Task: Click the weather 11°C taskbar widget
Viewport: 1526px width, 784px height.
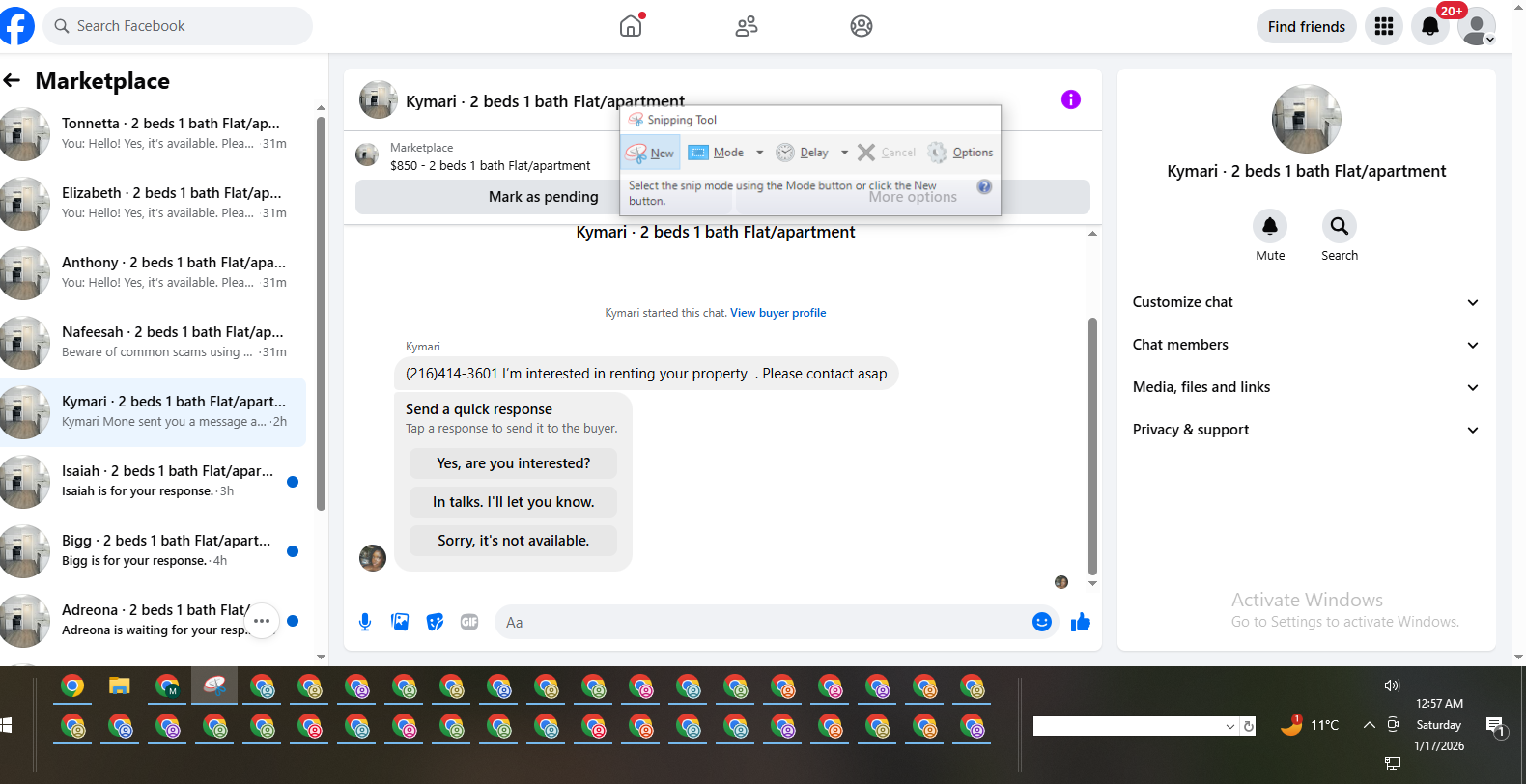Action: [1310, 725]
